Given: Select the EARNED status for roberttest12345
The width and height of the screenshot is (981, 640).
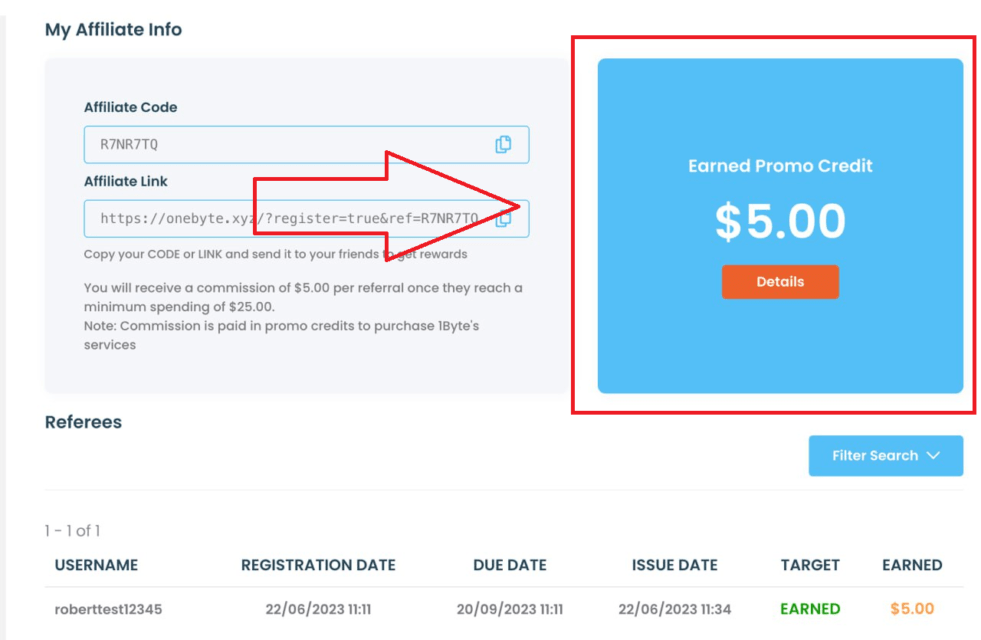Looking at the screenshot, I should tap(810, 608).
